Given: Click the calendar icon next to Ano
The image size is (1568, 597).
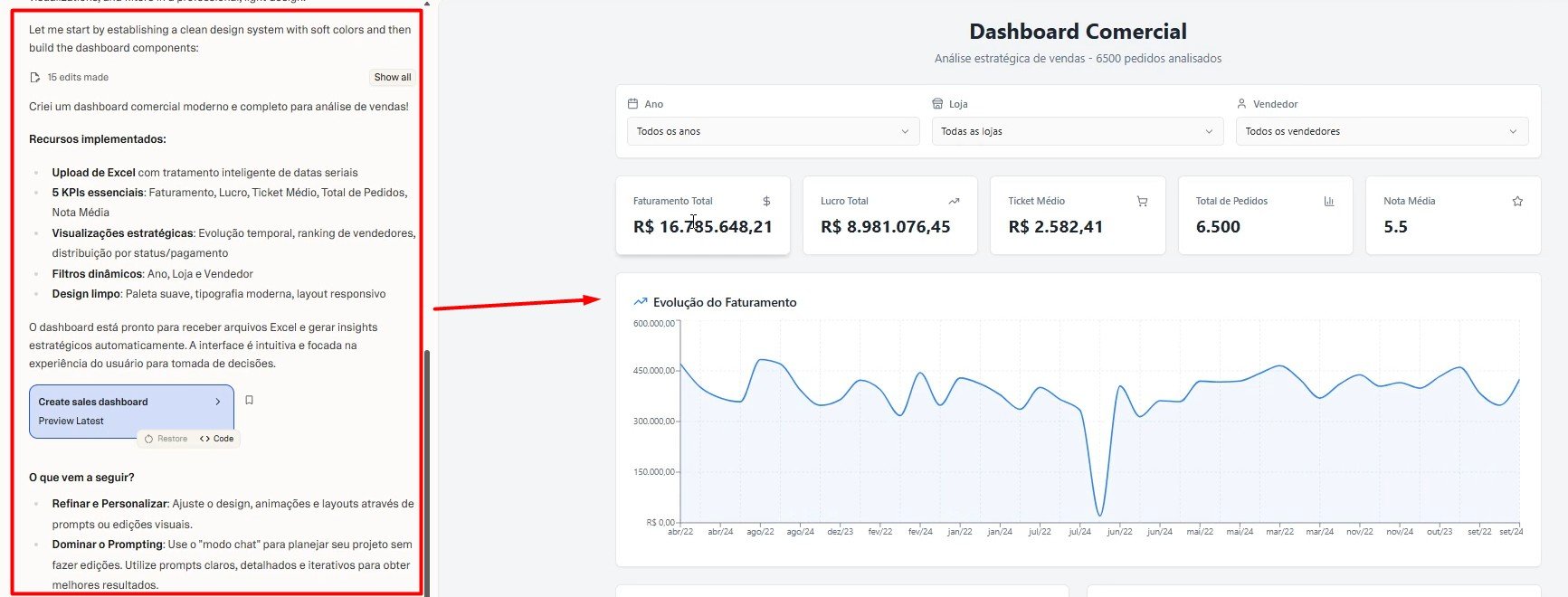Looking at the screenshot, I should 632,104.
